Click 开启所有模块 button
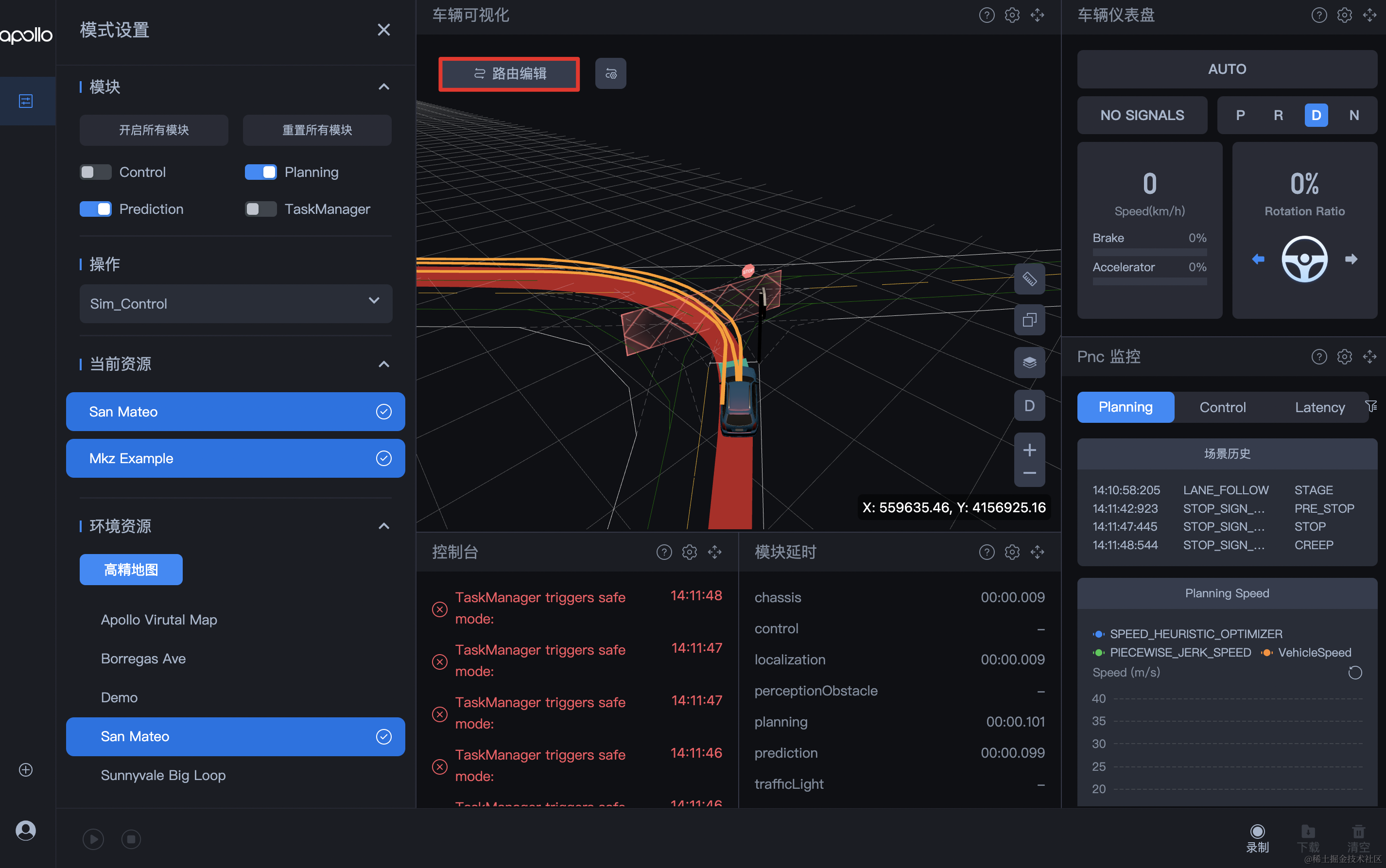 coord(154,130)
